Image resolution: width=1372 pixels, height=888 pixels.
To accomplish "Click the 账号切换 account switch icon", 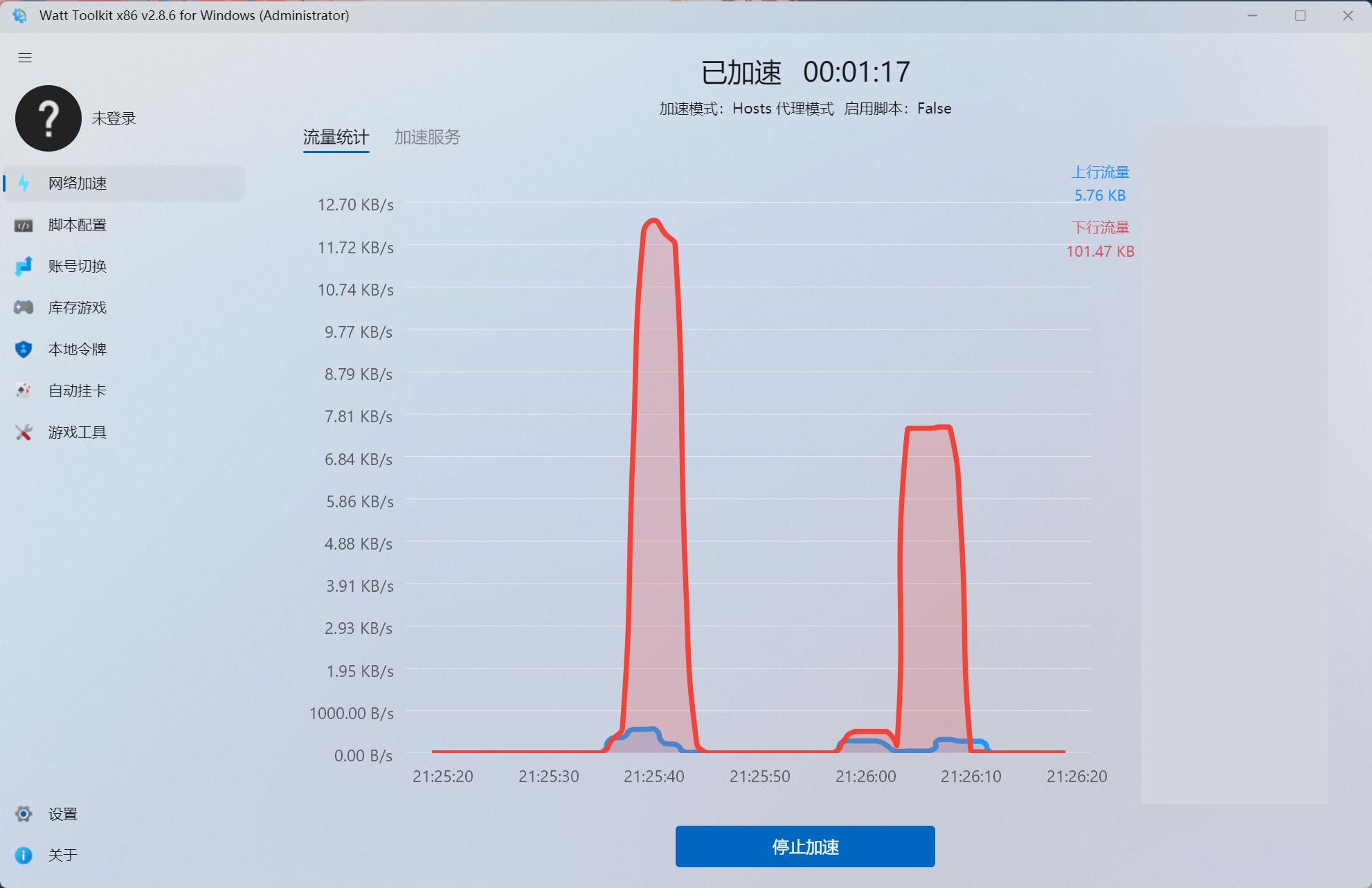I will coord(24,266).
